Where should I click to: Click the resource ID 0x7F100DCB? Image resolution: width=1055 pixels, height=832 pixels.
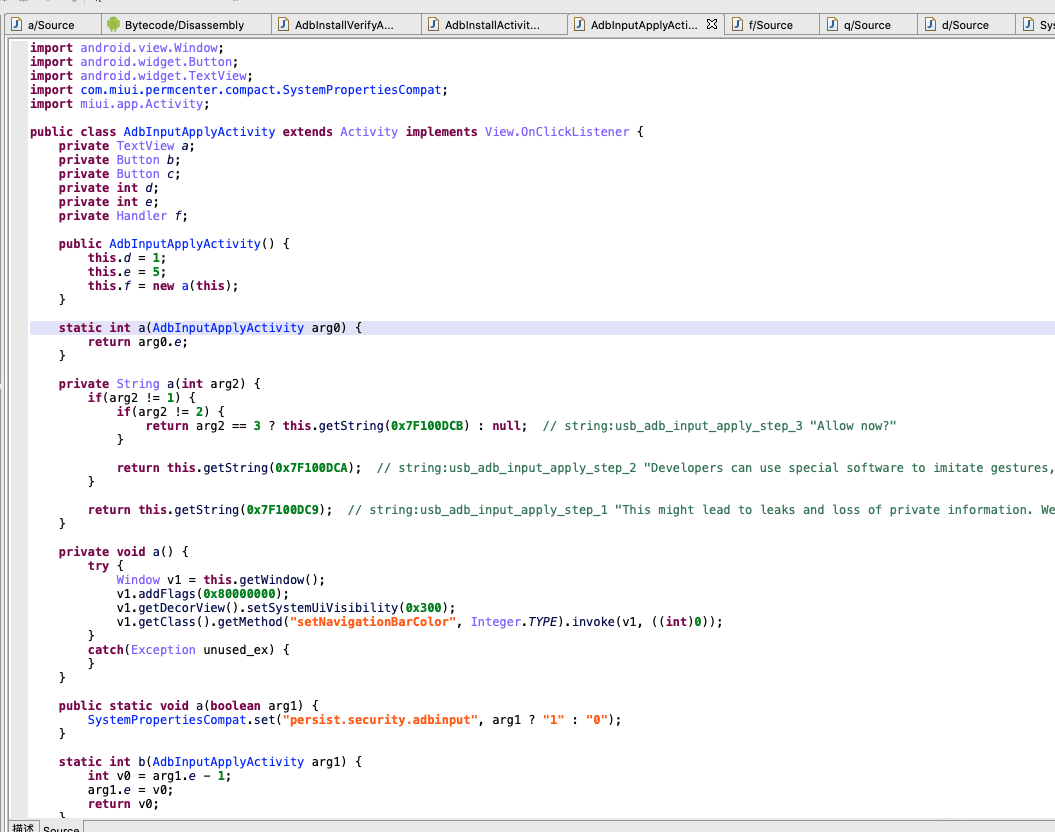pyautogui.click(x=427, y=426)
